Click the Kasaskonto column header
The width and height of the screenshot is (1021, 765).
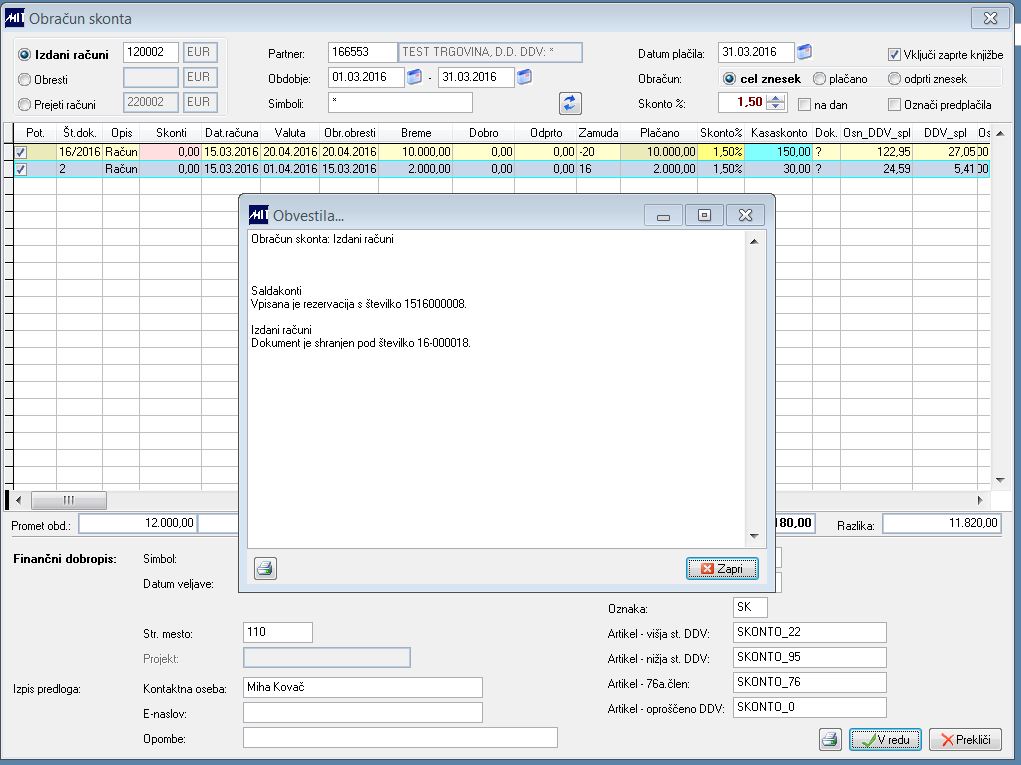point(778,133)
